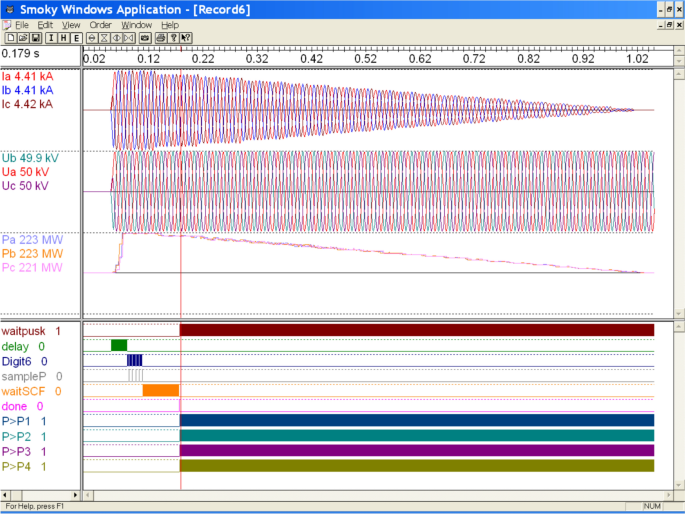This screenshot has width=685, height=514.
Task: Click scroll-up arrow of analog panel scrollbar
Action: (x=678, y=74)
